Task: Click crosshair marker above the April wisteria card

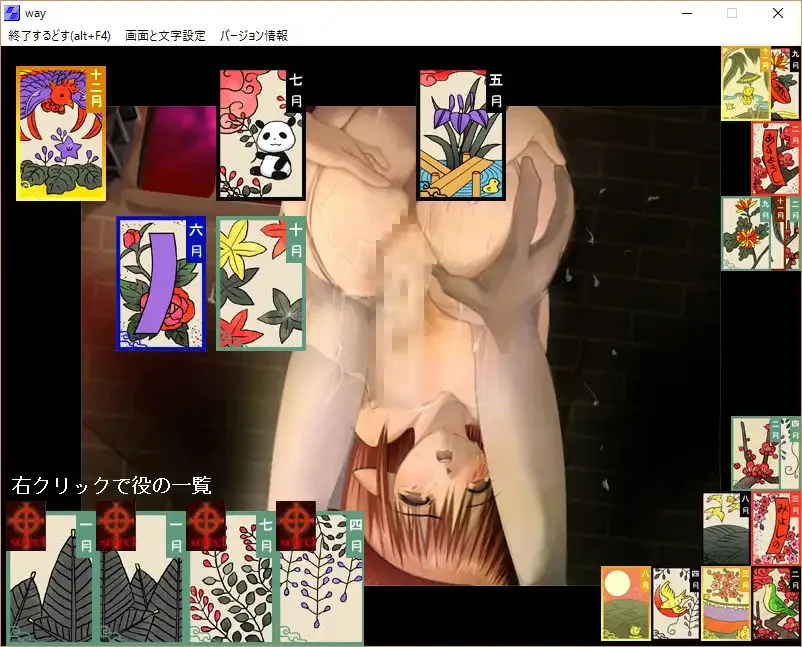Action: point(295,520)
